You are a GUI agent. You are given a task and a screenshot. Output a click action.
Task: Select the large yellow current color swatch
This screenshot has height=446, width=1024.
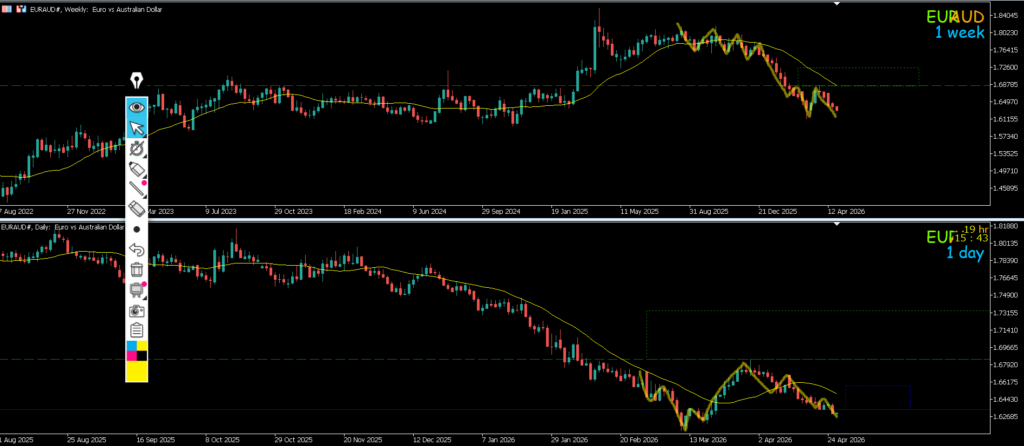(x=137, y=371)
